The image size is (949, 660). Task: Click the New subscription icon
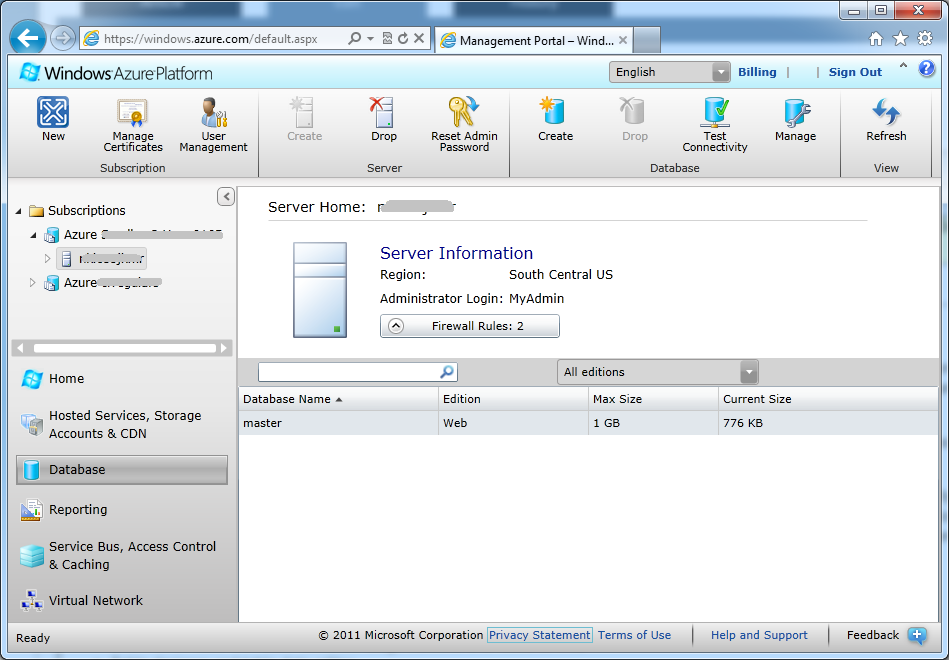pos(53,113)
